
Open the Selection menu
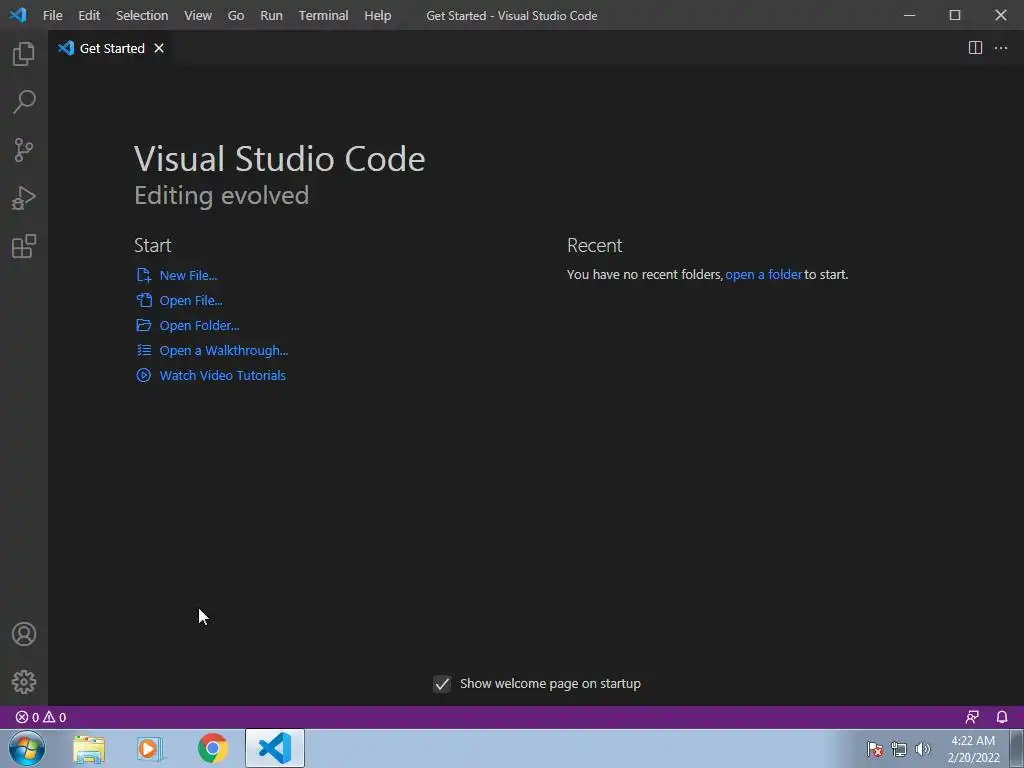coord(142,15)
